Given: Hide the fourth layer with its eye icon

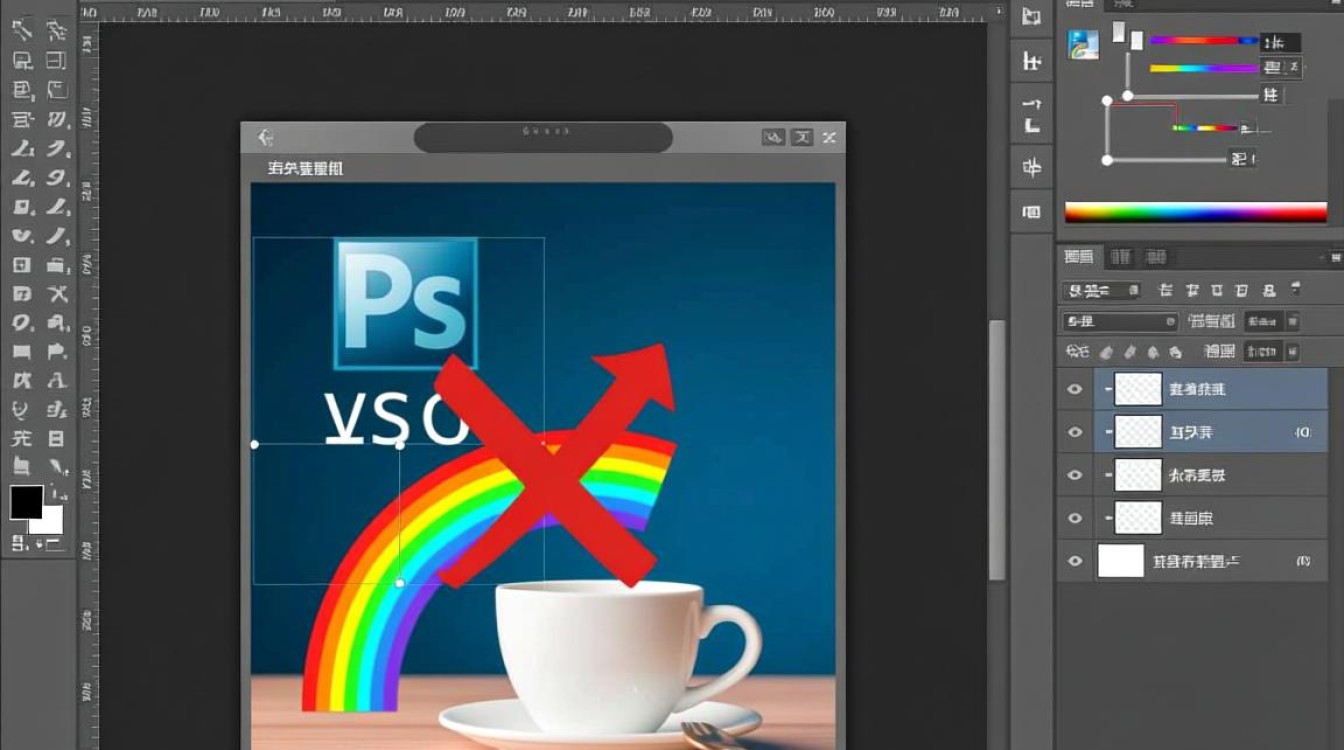Looking at the screenshot, I should click(1075, 518).
